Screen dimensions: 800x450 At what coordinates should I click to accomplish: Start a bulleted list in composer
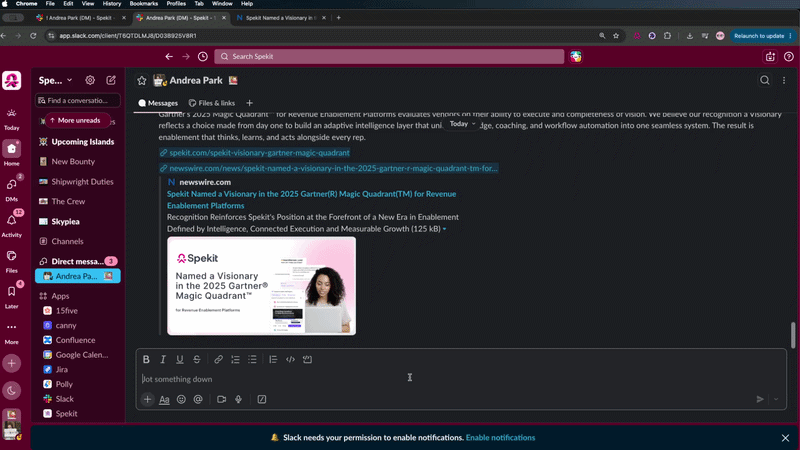252,359
